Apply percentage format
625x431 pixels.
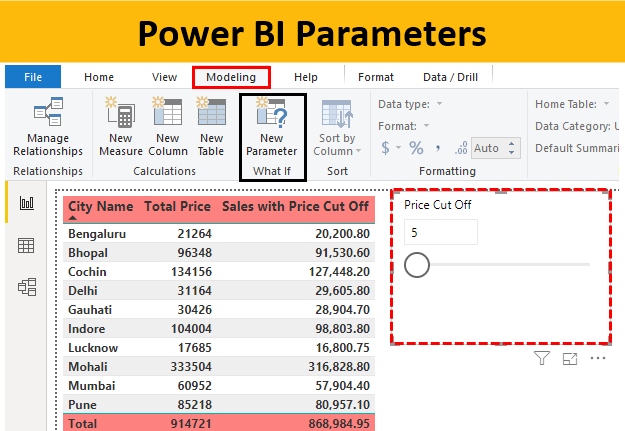[416, 148]
